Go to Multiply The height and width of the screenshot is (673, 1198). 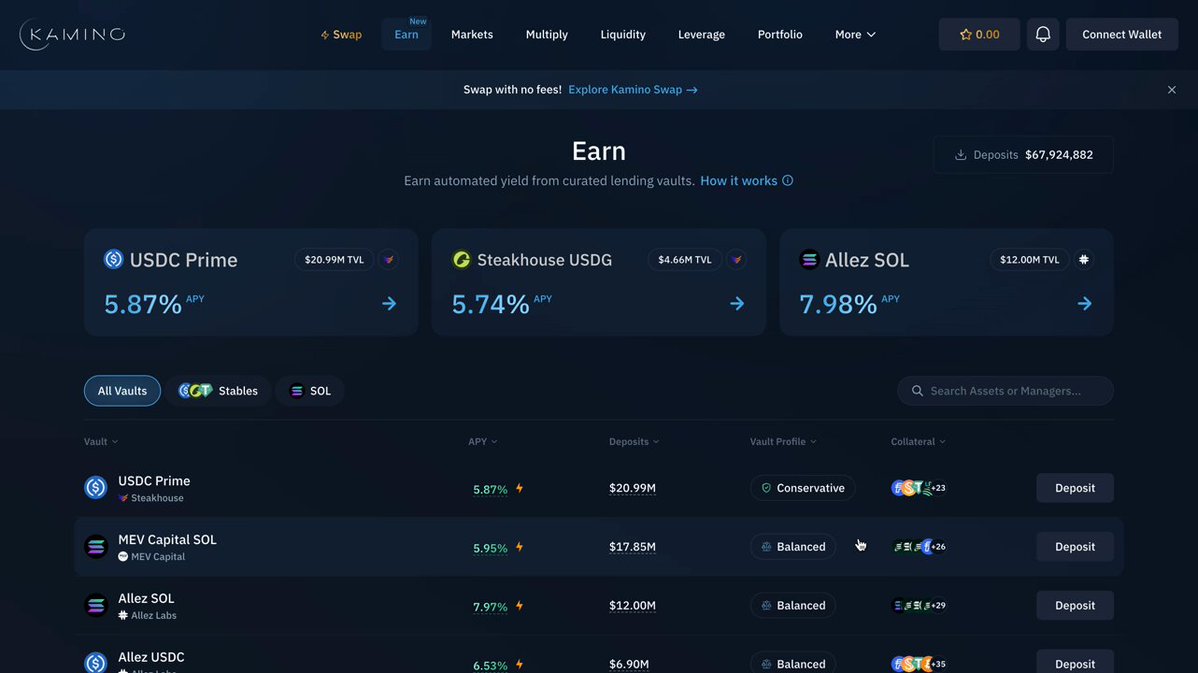pyautogui.click(x=546, y=34)
